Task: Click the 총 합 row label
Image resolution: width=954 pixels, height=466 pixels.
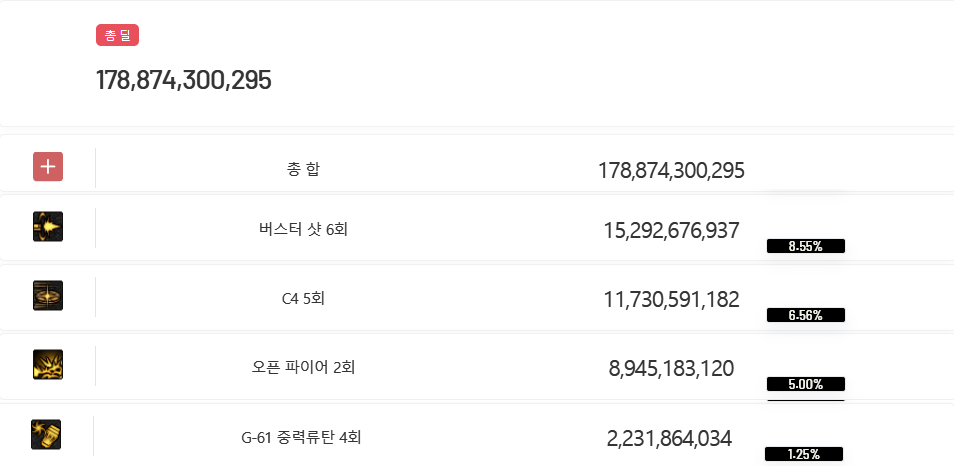Action: pyautogui.click(x=303, y=169)
